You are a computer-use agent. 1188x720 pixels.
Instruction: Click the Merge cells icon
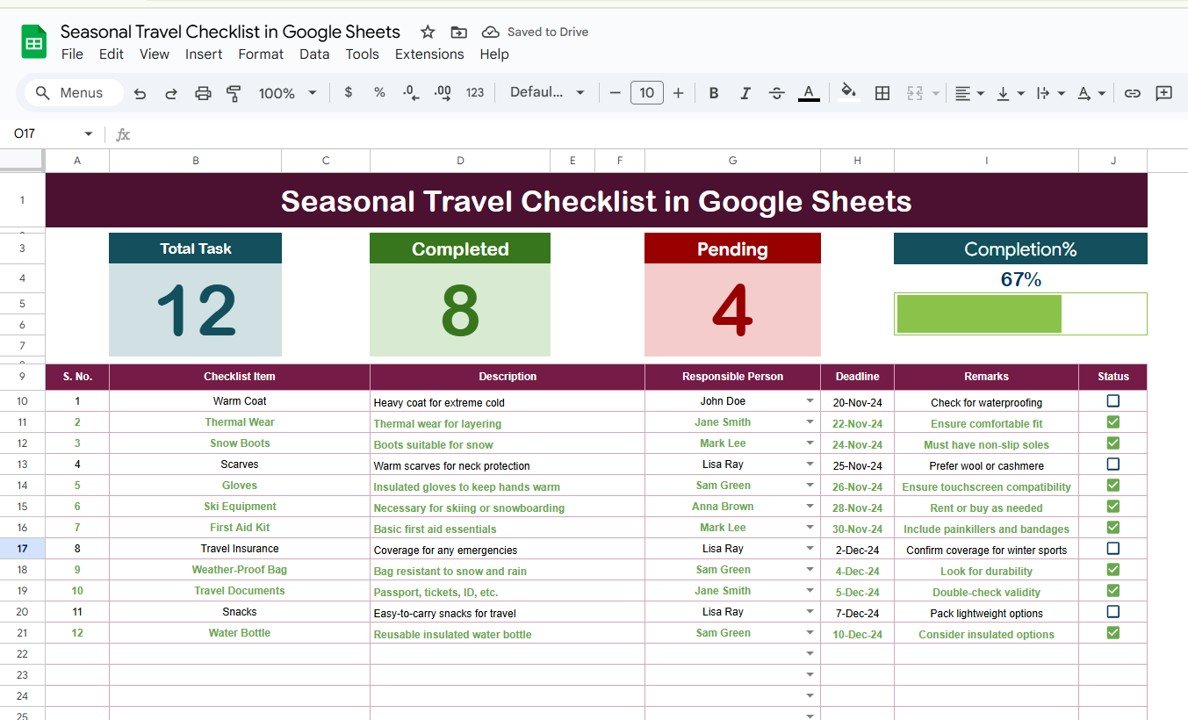point(914,92)
